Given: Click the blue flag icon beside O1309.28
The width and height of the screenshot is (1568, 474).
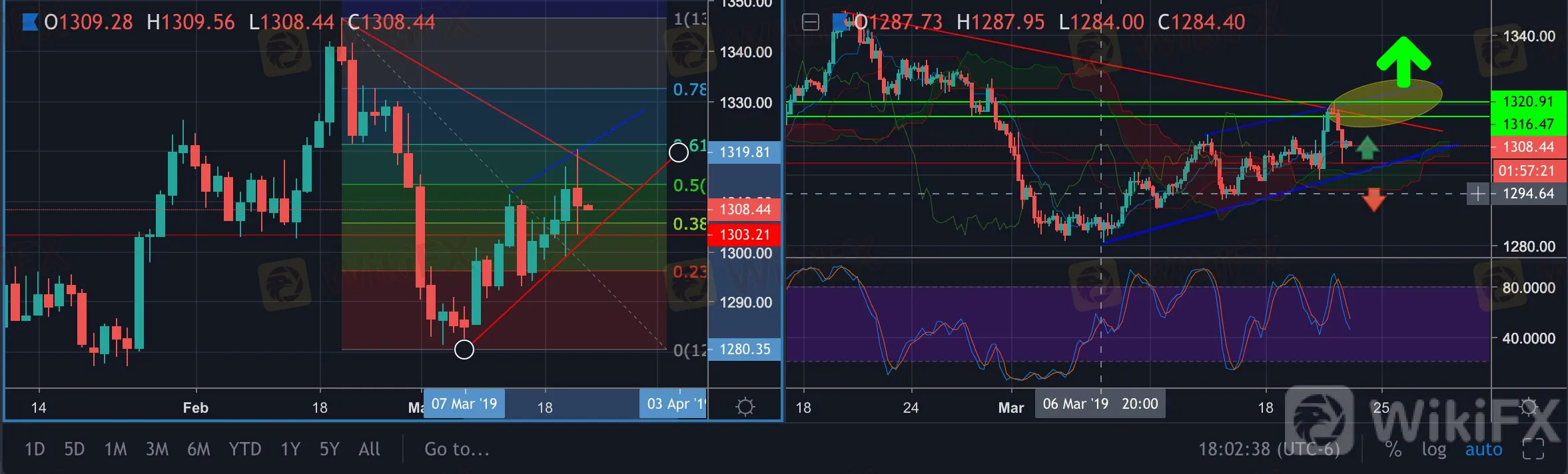Looking at the screenshot, I should point(29,23).
